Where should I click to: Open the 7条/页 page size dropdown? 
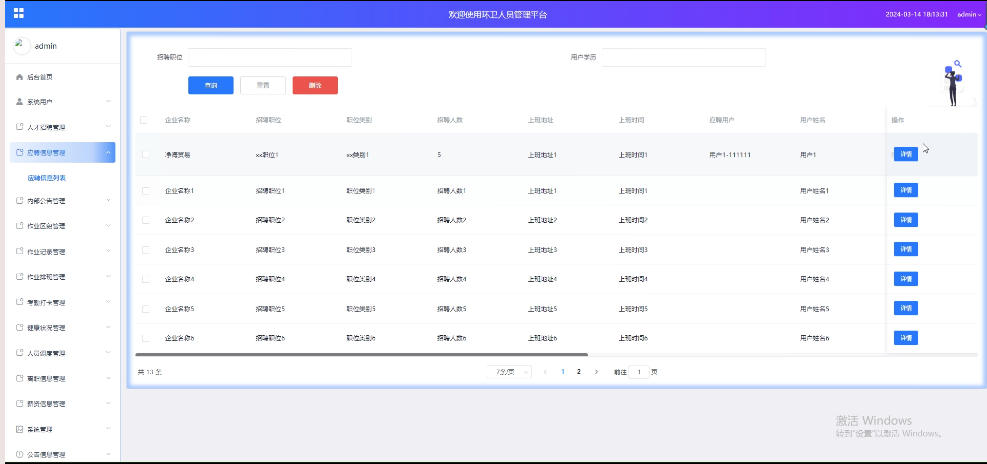[x=509, y=372]
